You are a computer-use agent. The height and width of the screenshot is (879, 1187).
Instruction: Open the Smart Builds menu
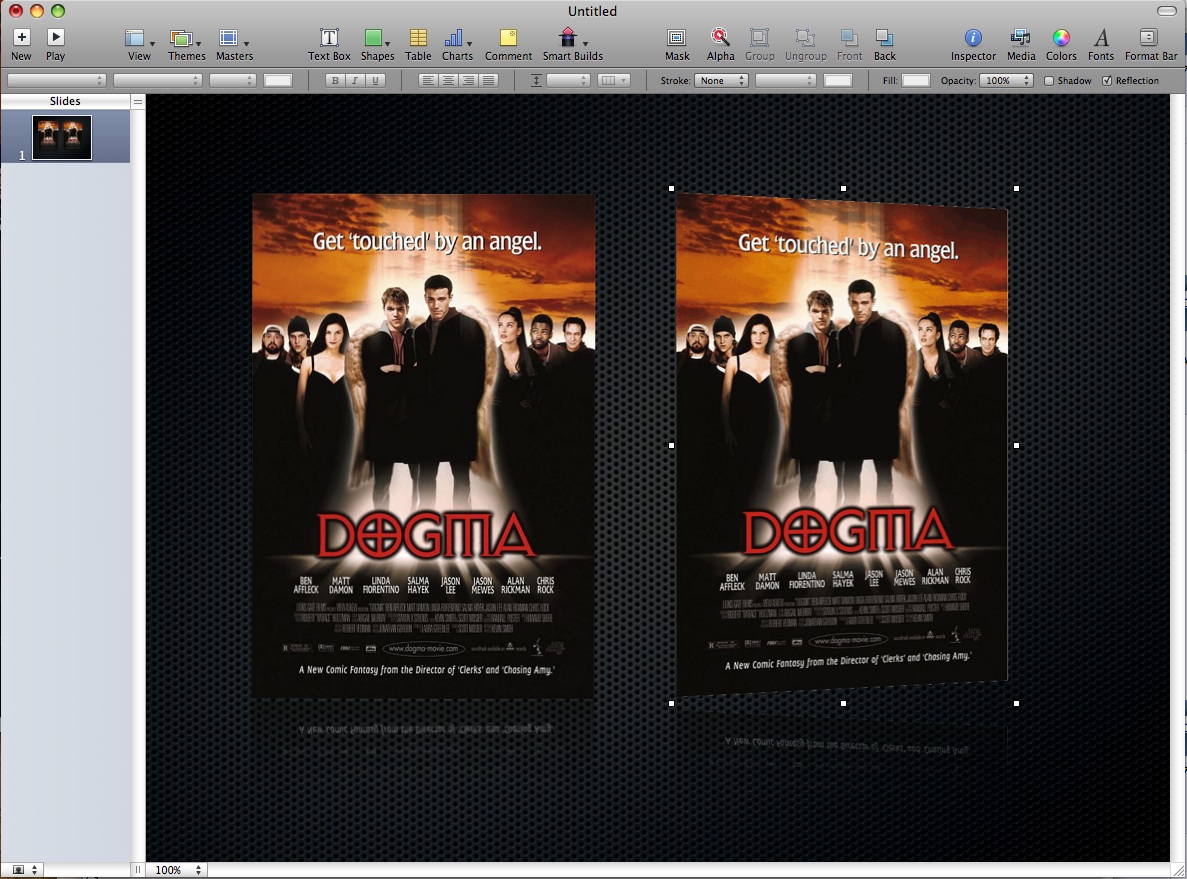pyautogui.click(x=572, y=45)
